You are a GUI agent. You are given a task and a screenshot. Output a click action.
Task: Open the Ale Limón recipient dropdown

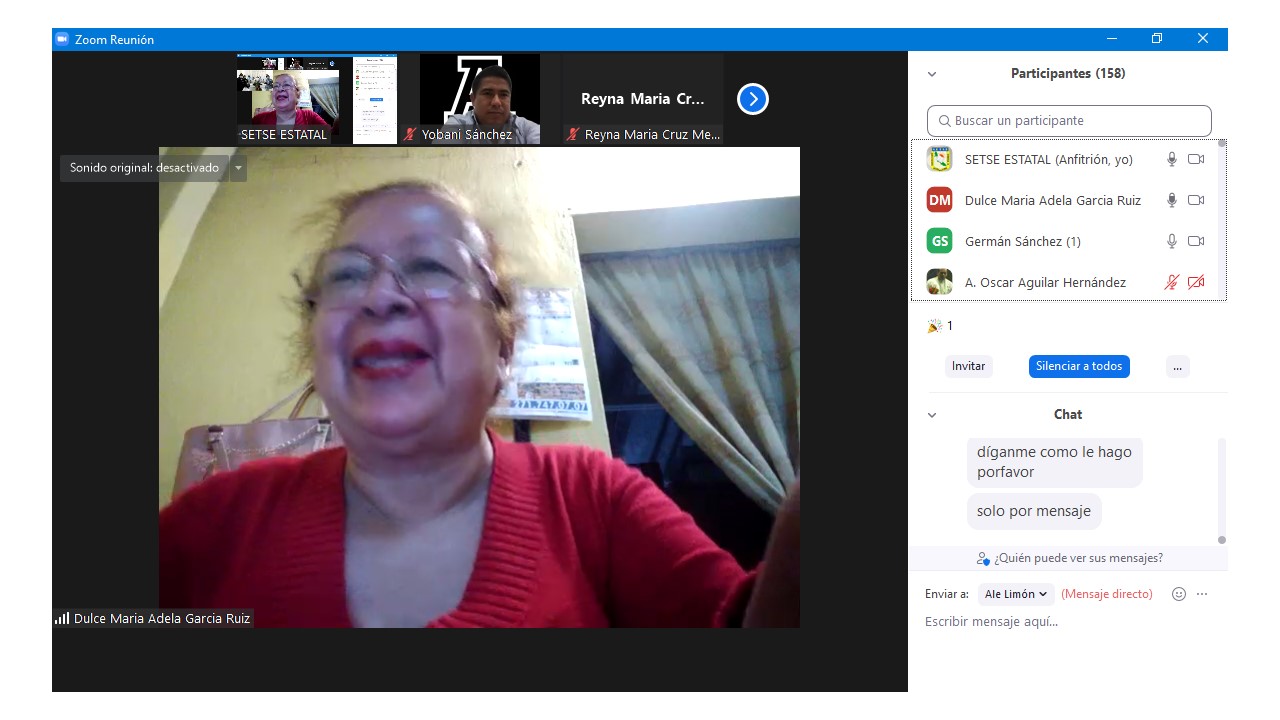click(1016, 594)
